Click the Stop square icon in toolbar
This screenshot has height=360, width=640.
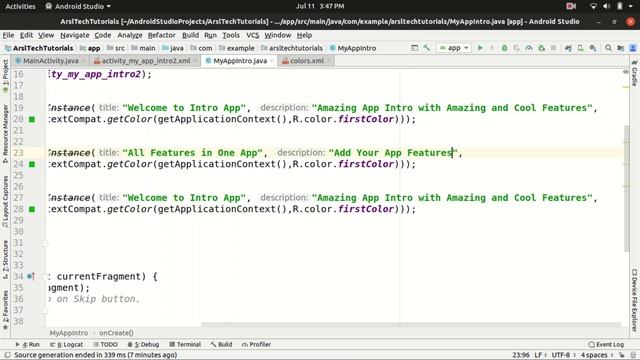[553, 48]
